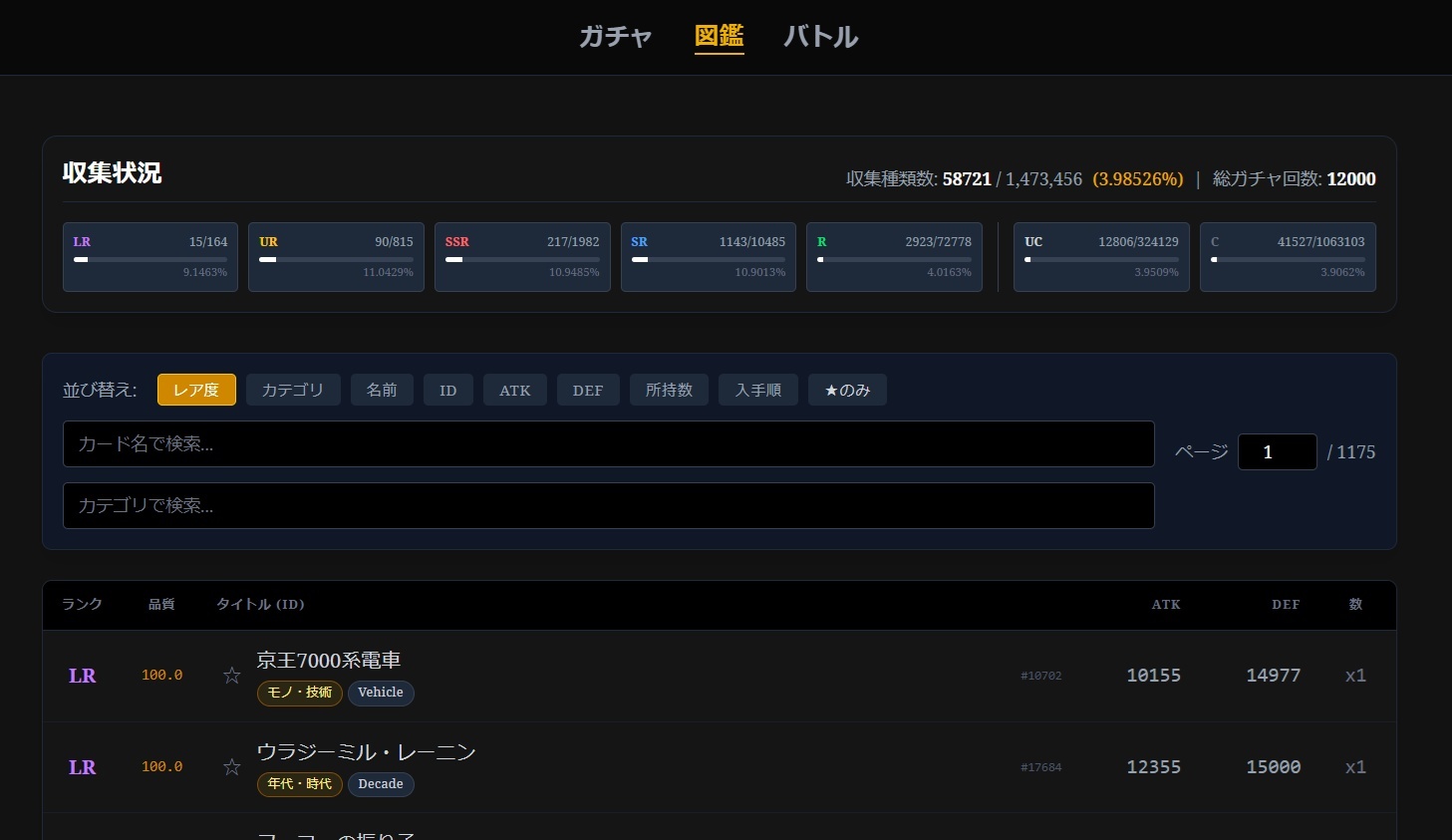Sort by 所持数 count
The width and height of the screenshot is (1452, 840).
(x=669, y=390)
